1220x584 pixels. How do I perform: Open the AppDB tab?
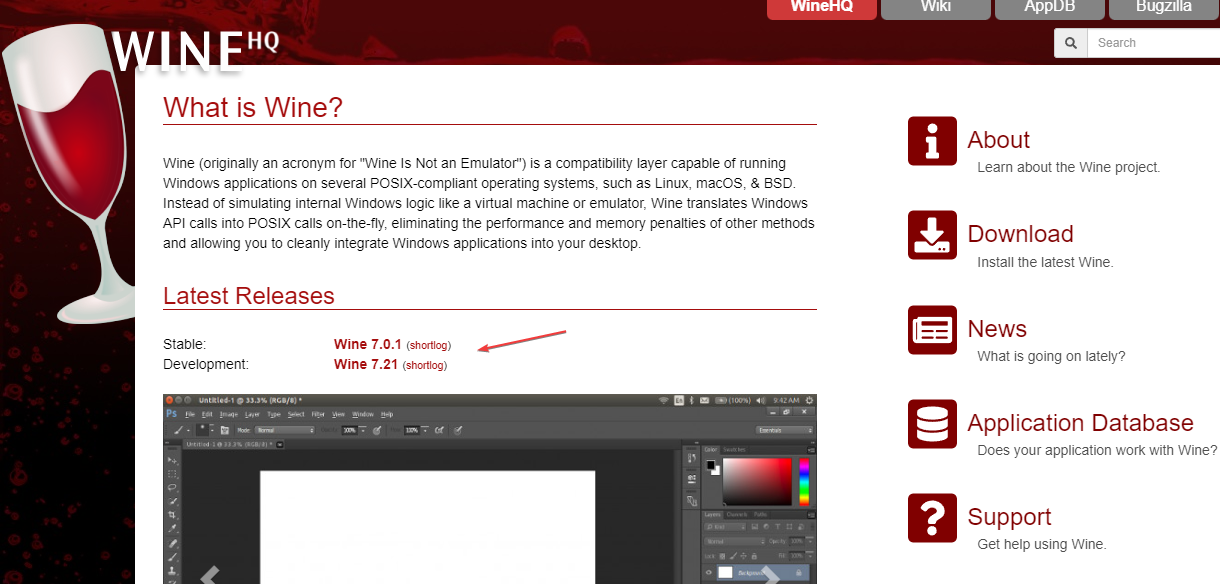(x=1050, y=8)
